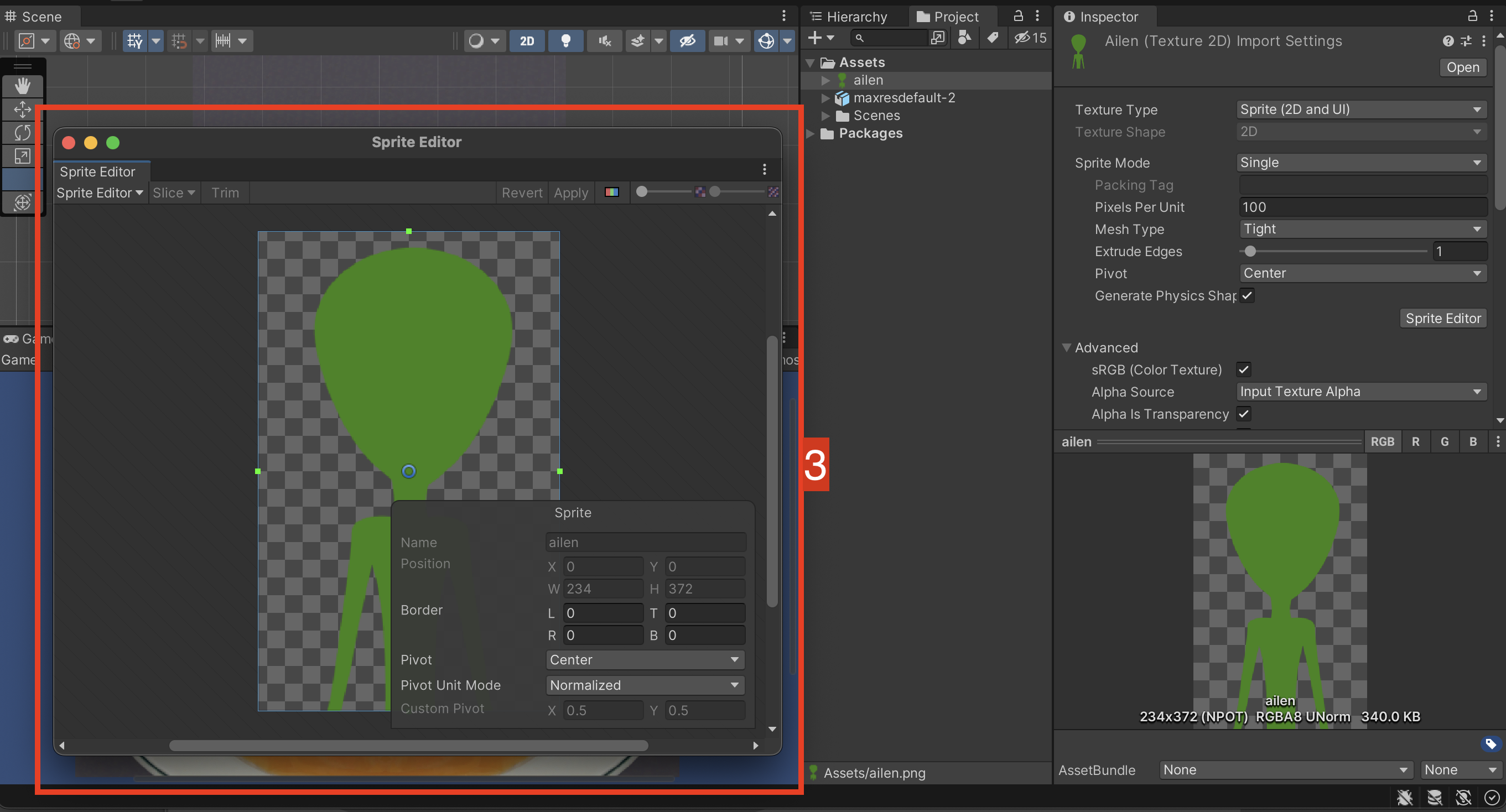Select the Rotate tool
The height and width of the screenshot is (812, 1506).
coord(22,133)
